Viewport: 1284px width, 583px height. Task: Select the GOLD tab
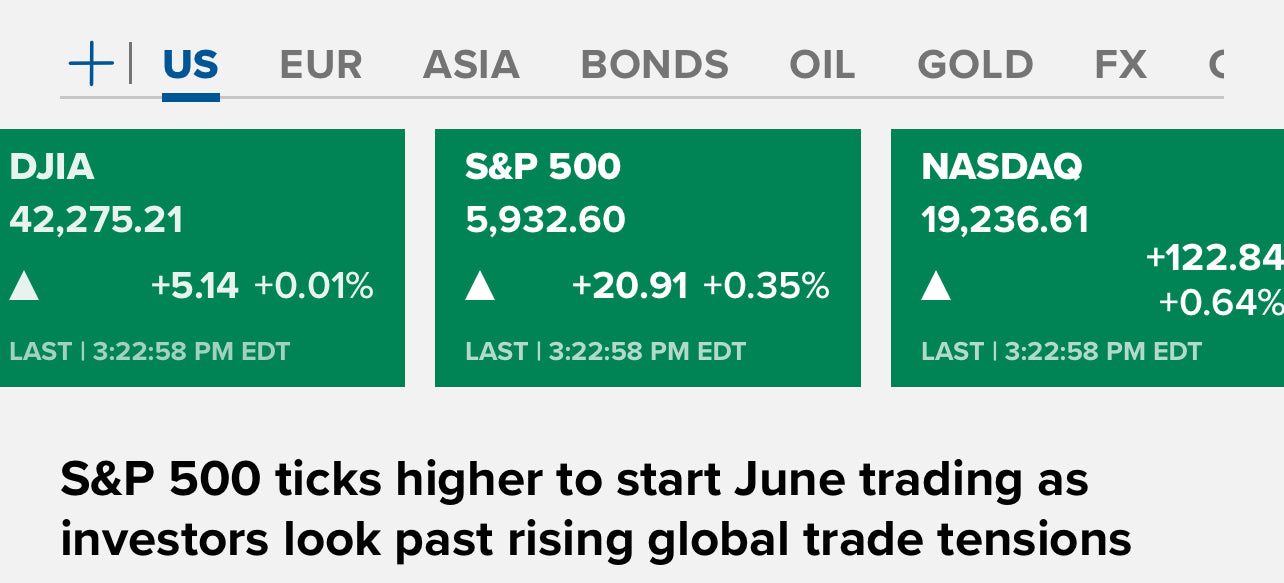pyautogui.click(x=975, y=66)
